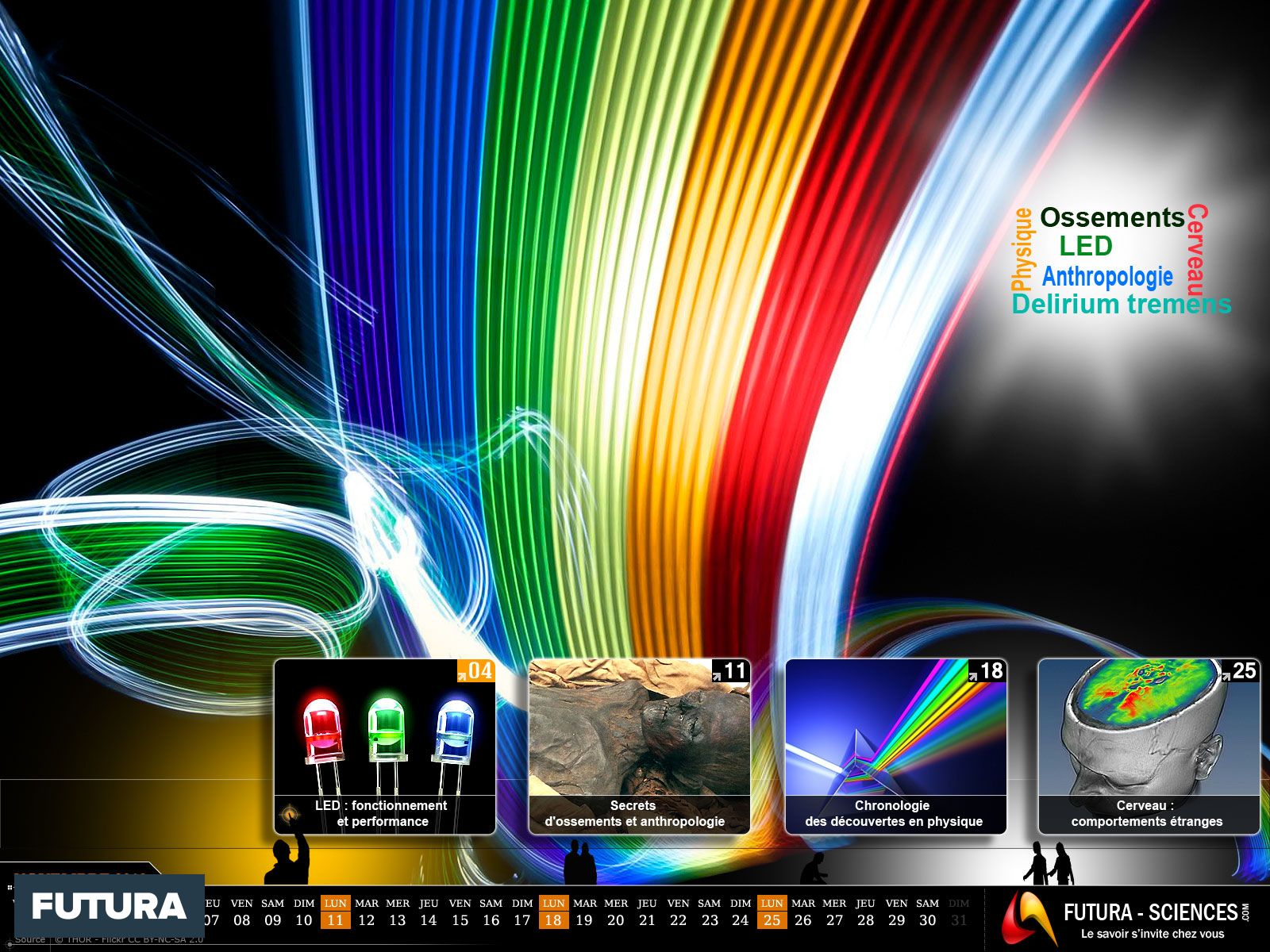
Task: Click the 18 date badge on prism card
Action: pyautogui.click(x=987, y=671)
